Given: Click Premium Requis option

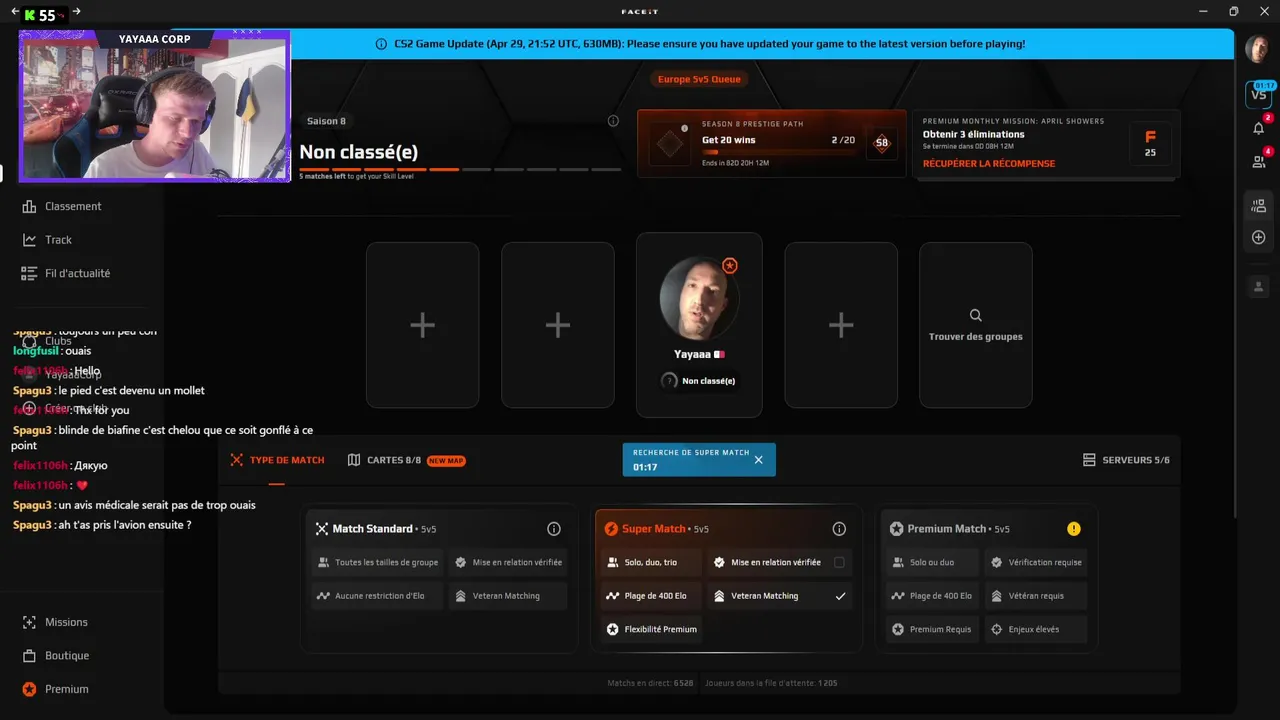Looking at the screenshot, I should pyautogui.click(x=932, y=629).
